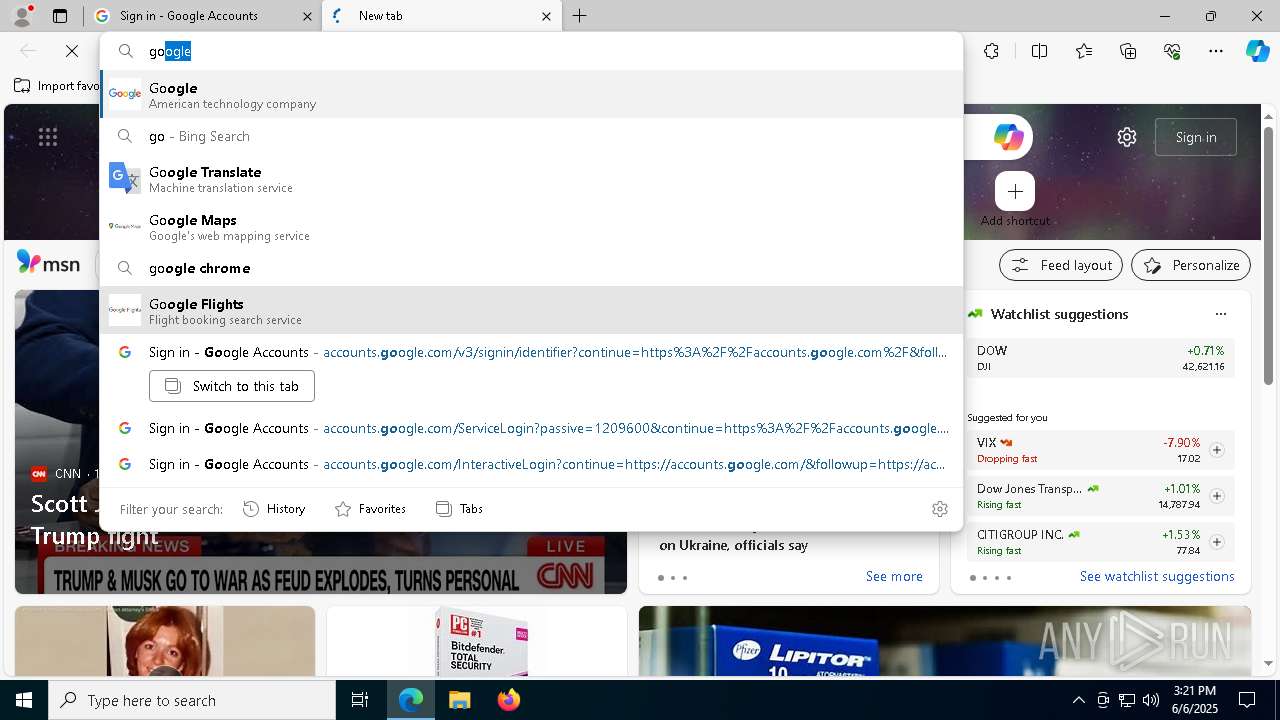
Task: Open the tab actions menu icon
Action: tap(60, 16)
